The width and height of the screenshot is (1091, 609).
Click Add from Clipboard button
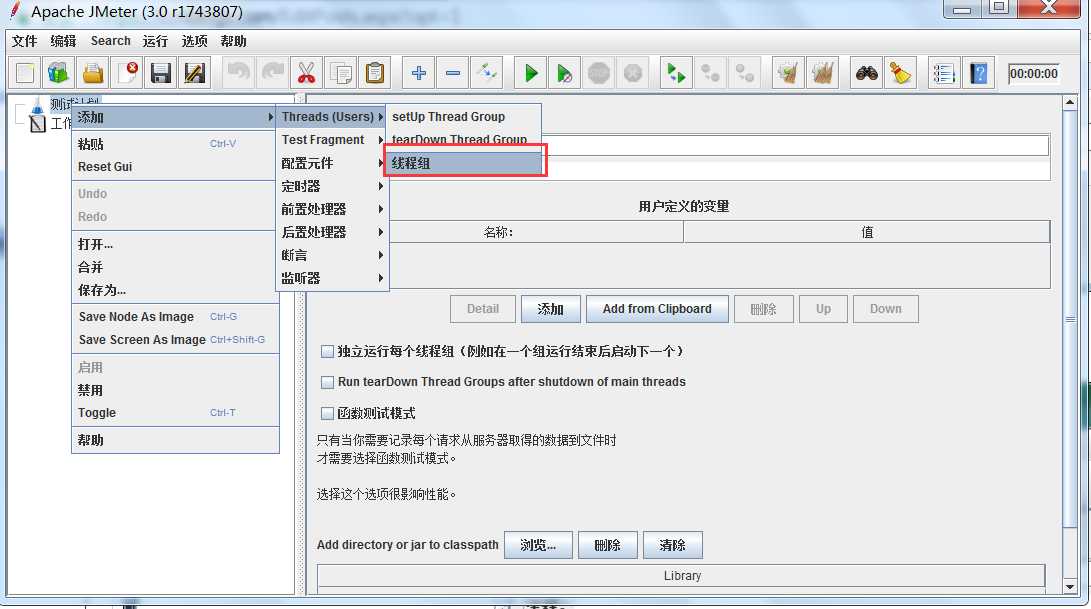coord(657,309)
